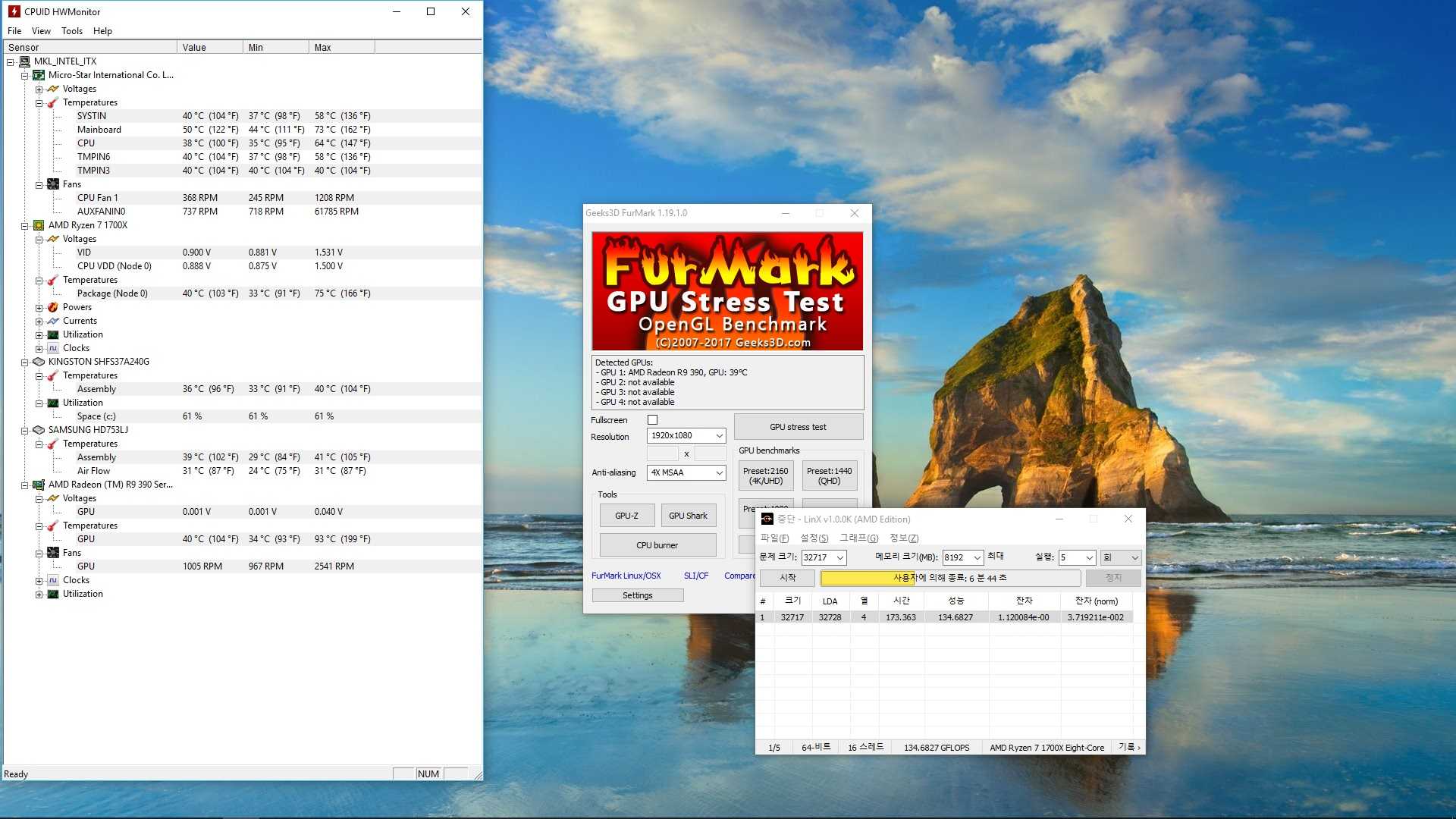
Task: Expand the Clocks node under Radeon GPU
Action: coord(39,580)
